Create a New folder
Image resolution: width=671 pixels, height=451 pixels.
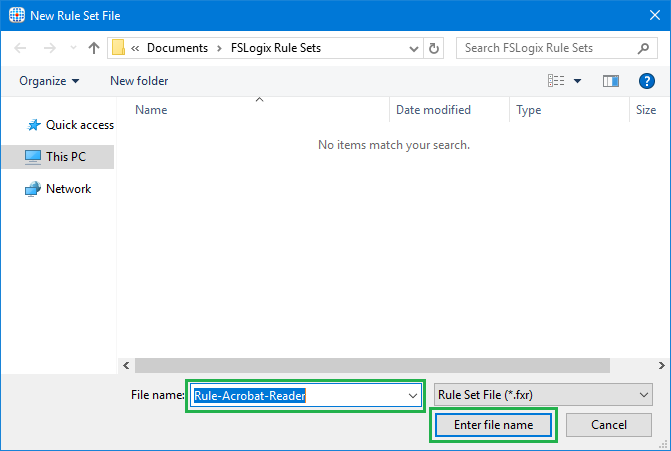139,81
